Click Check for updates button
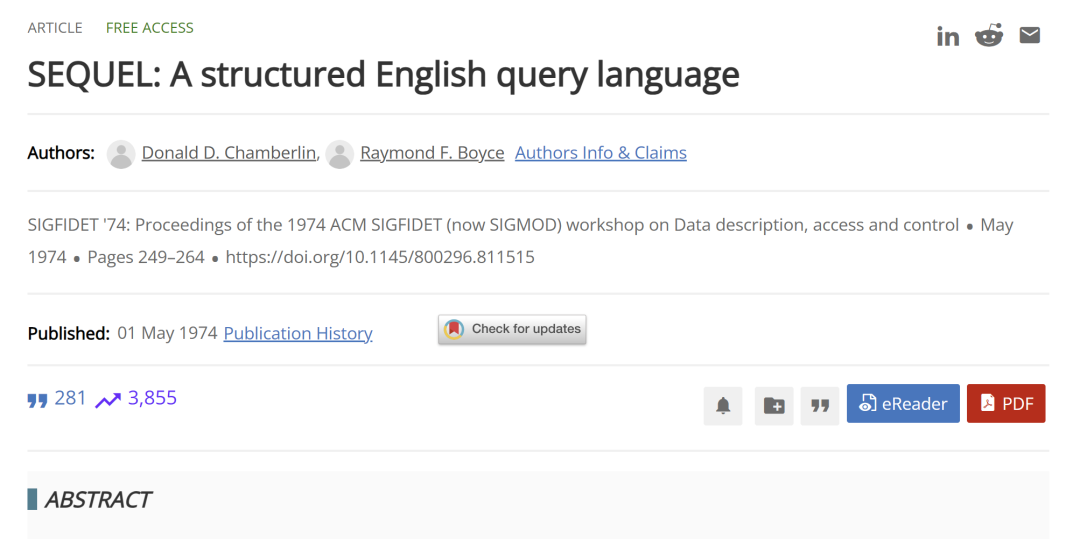The width and height of the screenshot is (1080, 539). coord(512,329)
